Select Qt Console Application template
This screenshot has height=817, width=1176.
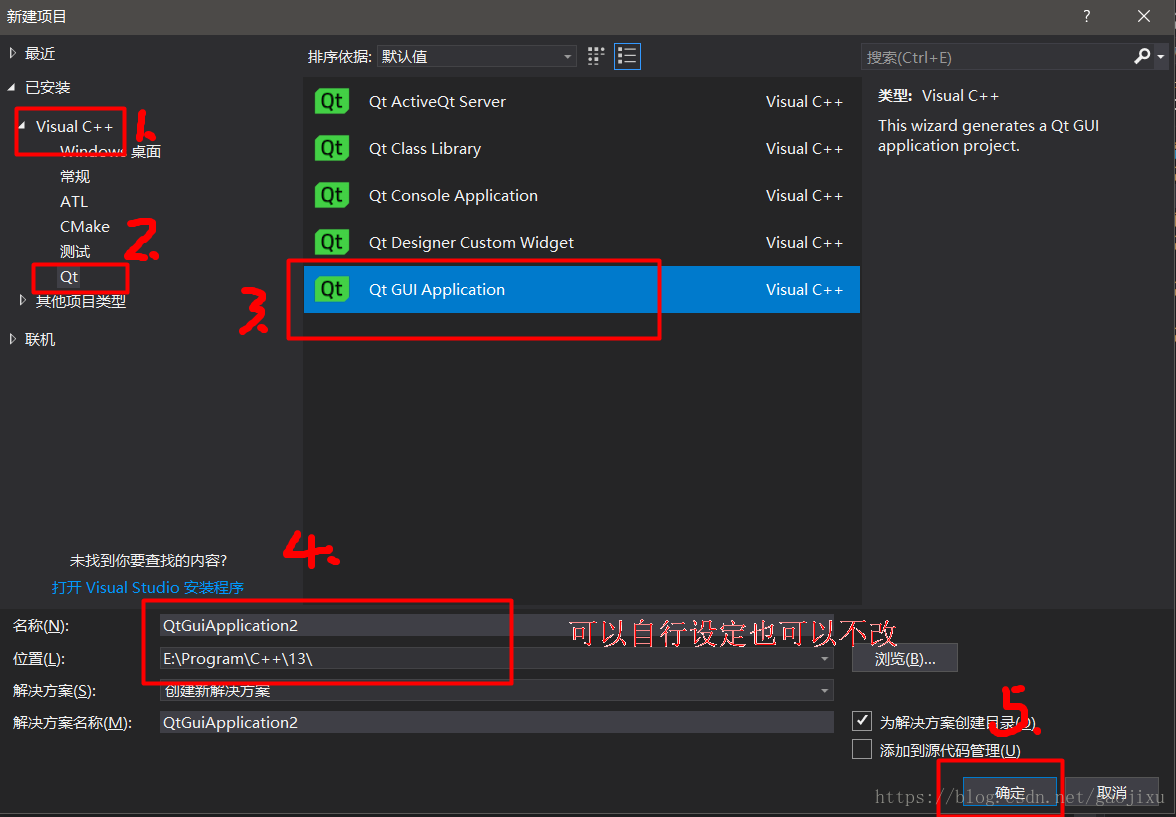pyautogui.click(x=581, y=196)
